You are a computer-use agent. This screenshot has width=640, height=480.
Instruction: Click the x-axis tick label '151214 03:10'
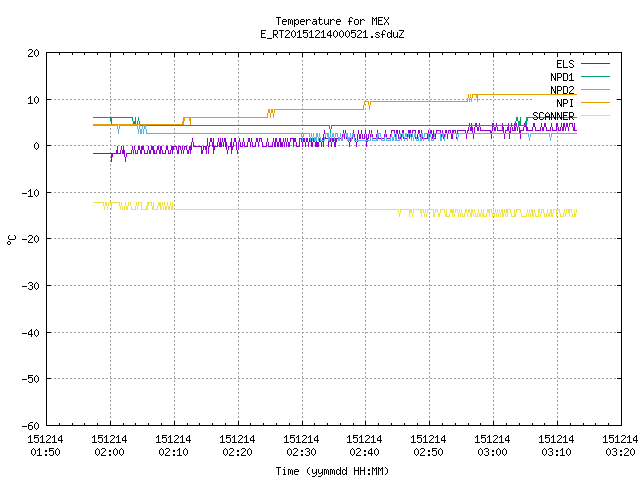556,446
